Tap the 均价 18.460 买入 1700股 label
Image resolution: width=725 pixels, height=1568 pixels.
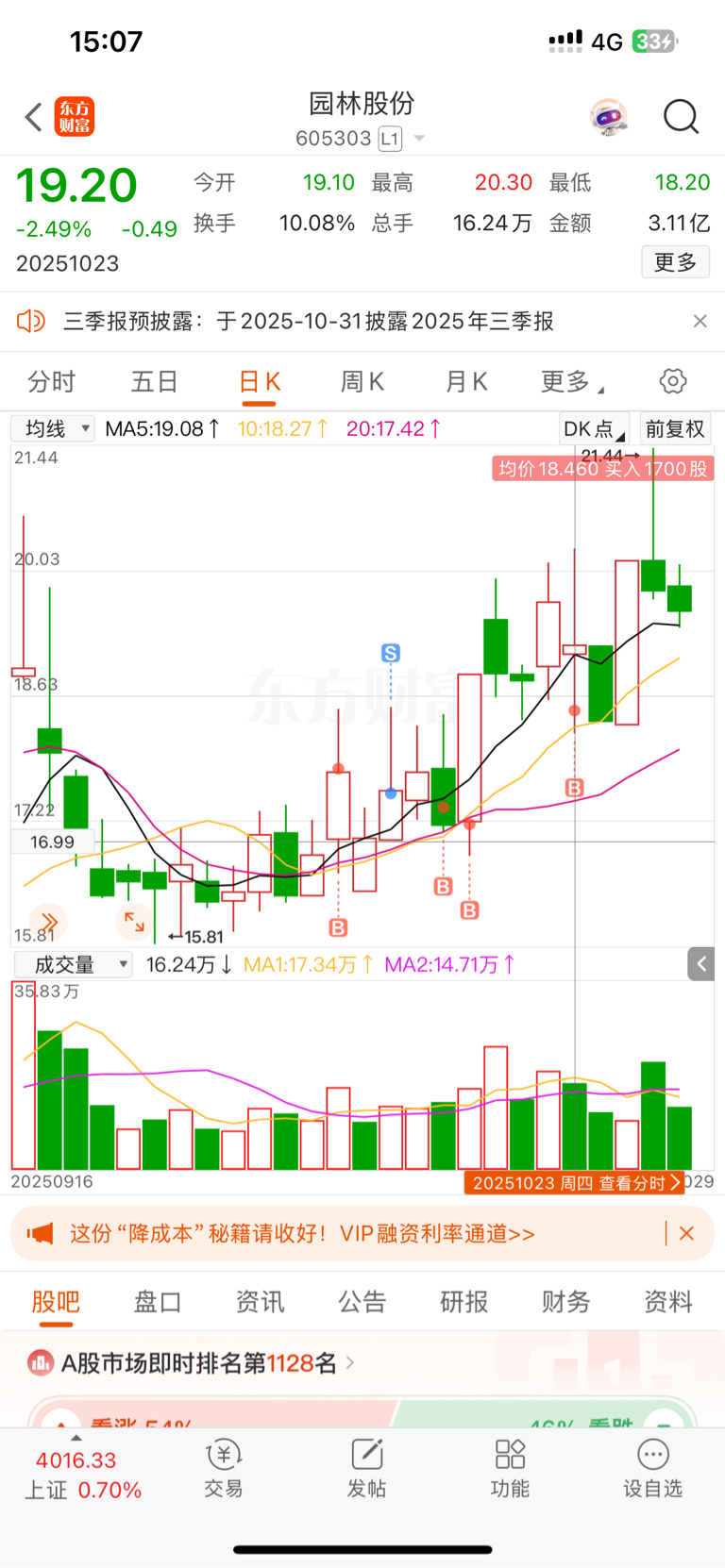(602, 469)
